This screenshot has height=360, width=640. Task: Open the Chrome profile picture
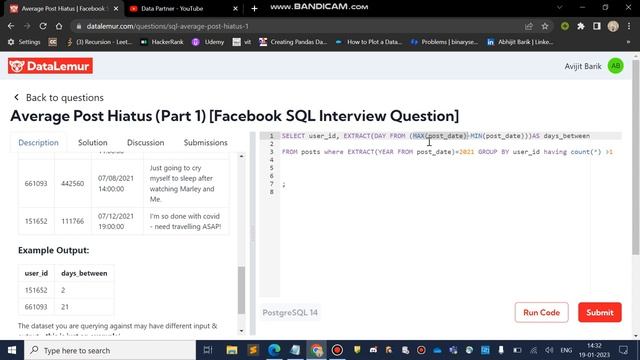tap(613, 26)
